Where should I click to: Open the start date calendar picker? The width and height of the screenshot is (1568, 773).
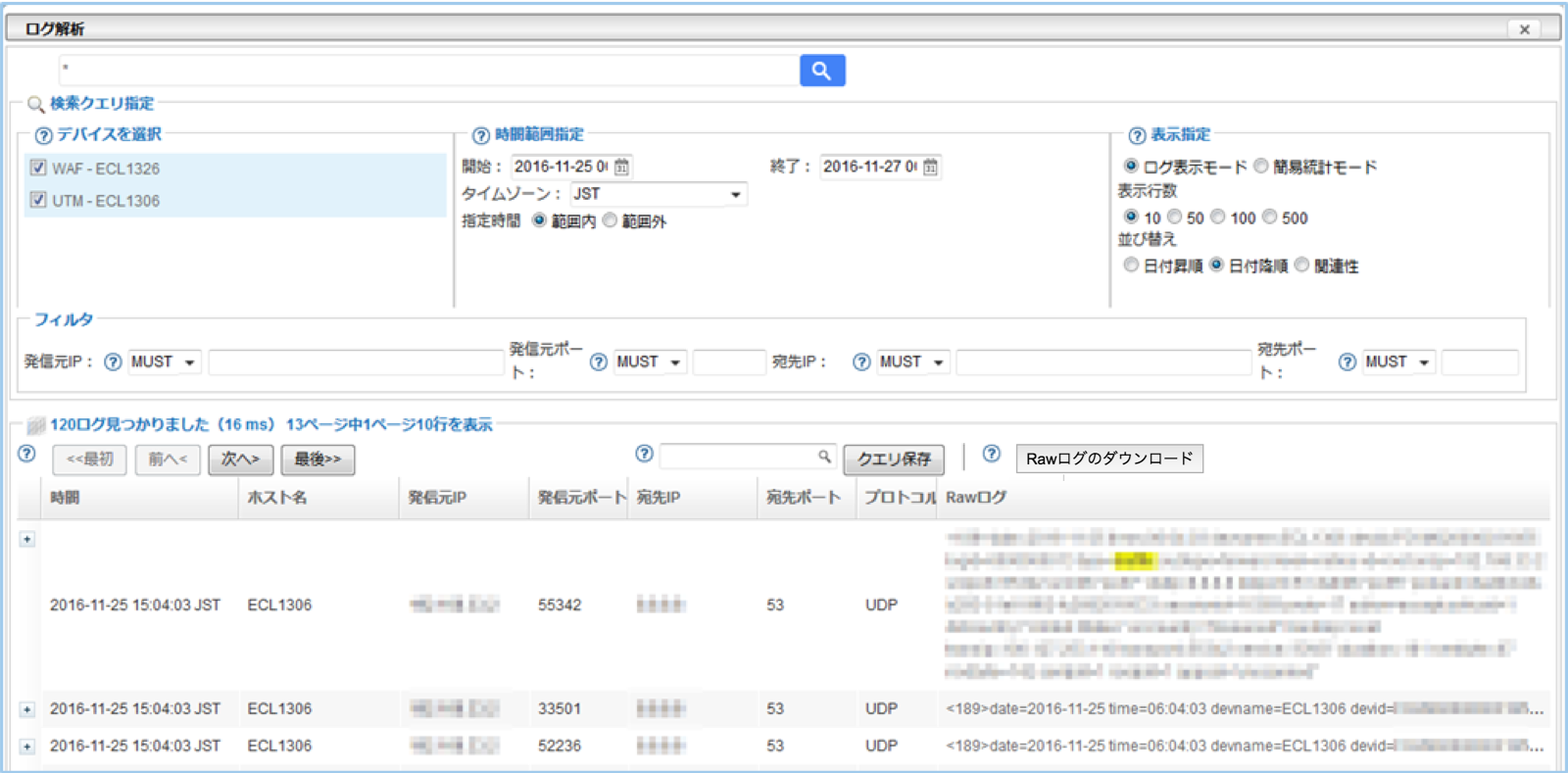621,168
